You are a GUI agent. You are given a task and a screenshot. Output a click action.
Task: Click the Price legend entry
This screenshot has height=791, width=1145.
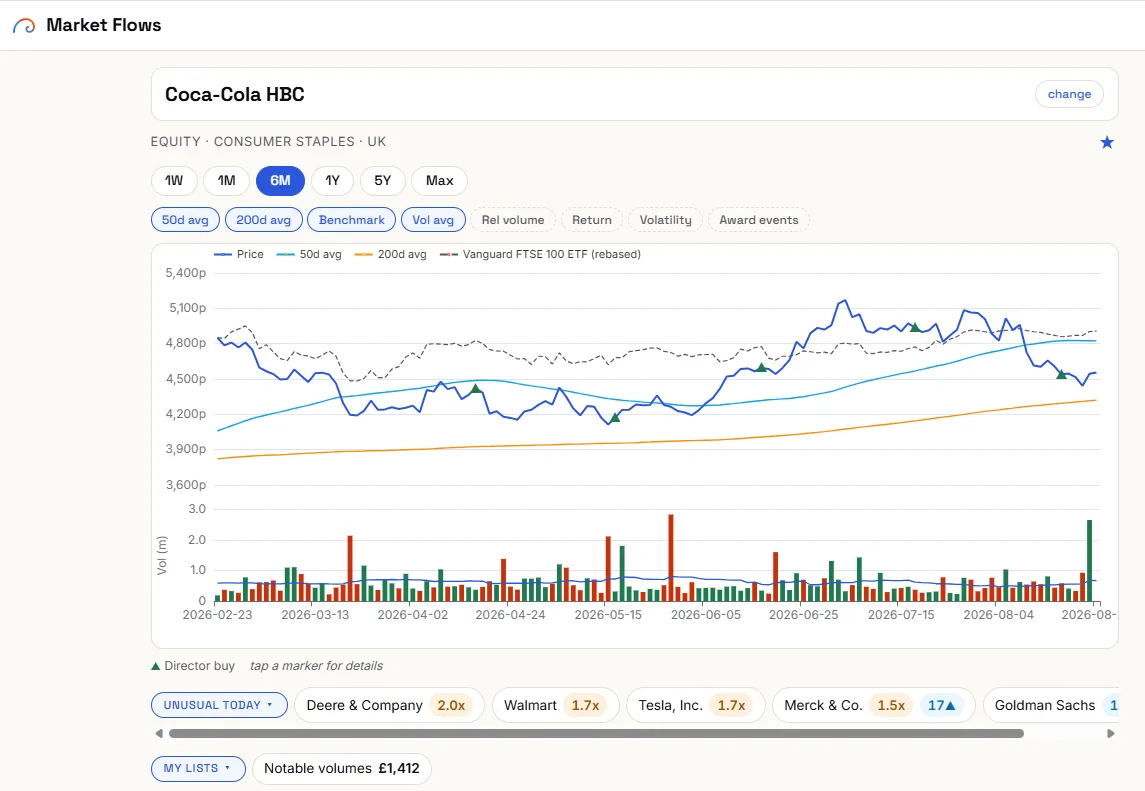tap(239, 254)
